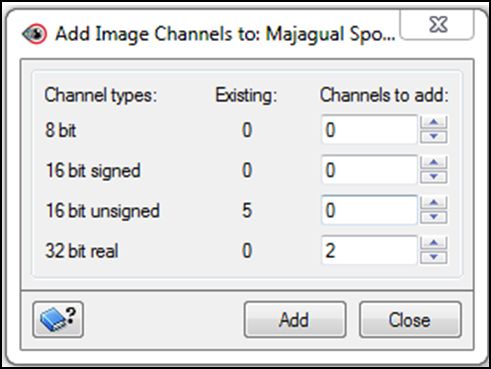The height and width of the screenshot is (369, 491).
Task: Select the 16 bit signed input field
Action: (x=369, y=170)
